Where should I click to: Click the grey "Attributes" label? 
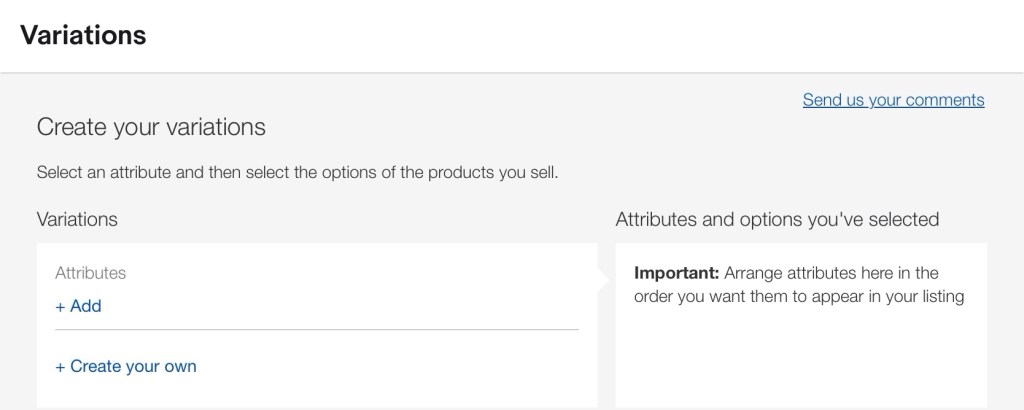(x=91, y=272)
